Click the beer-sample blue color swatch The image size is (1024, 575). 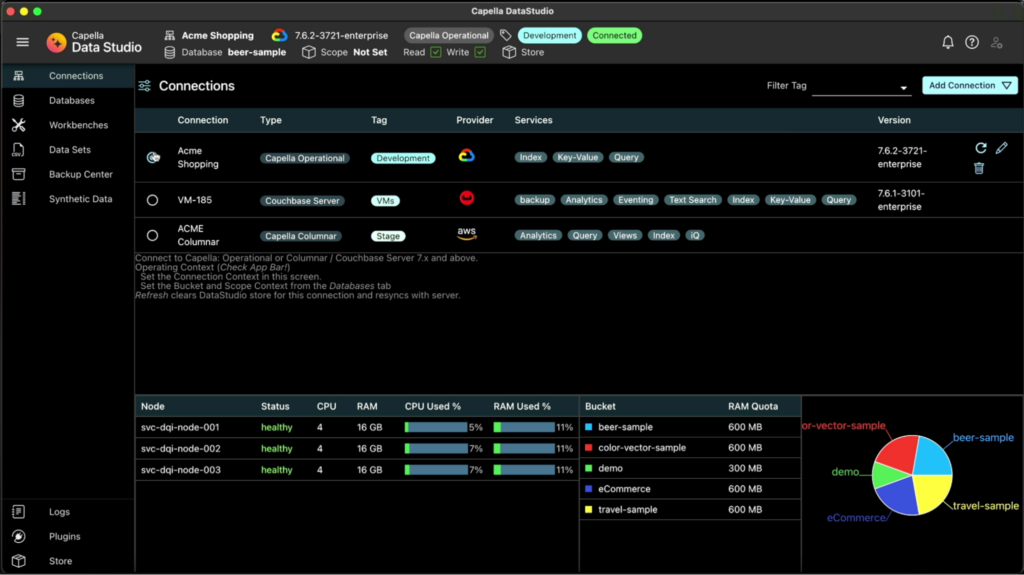[588, 427]
